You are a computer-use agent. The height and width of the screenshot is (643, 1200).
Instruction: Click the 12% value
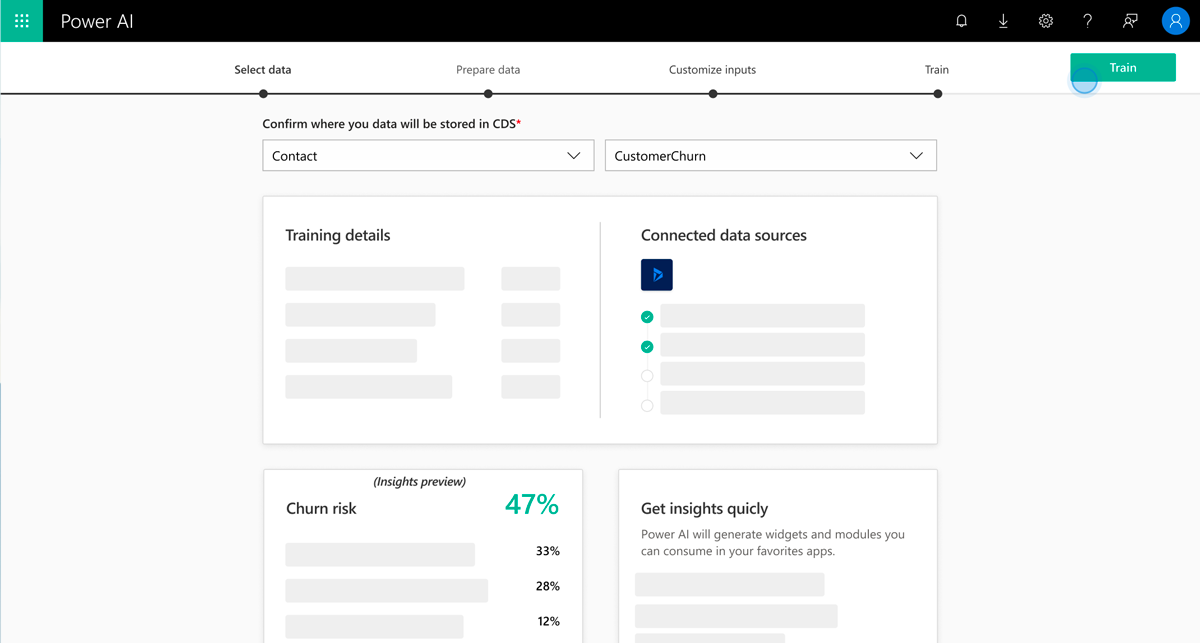pos(548,621)
